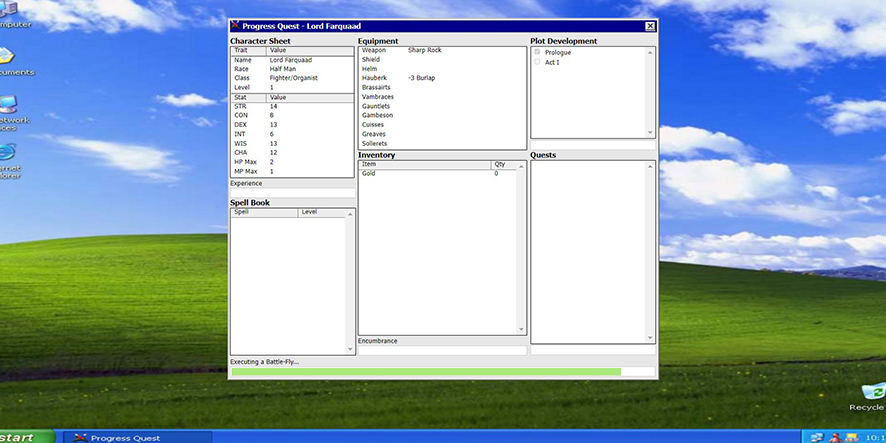Select the INT stat row
This screenshot has width=886, height=443.
click(292, 134)
